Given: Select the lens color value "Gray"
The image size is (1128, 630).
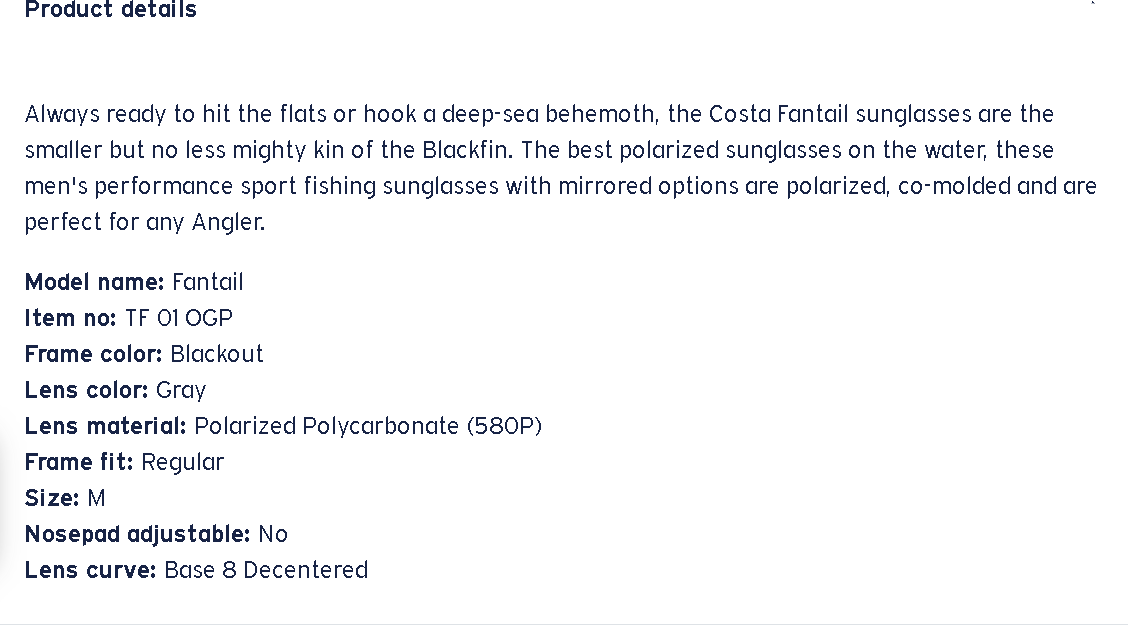Looking at the screenshot, I should 181,390.
